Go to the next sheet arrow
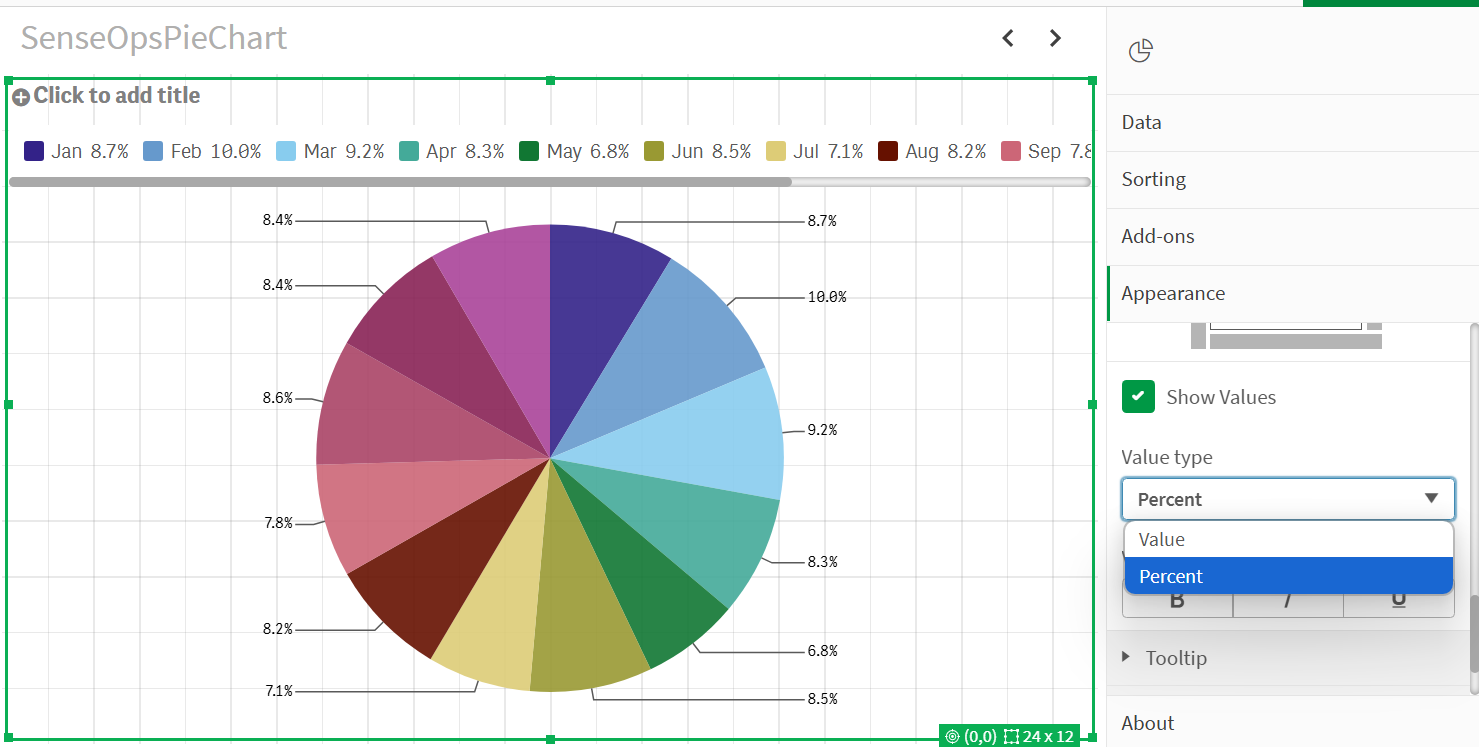 pos(1055,38)
